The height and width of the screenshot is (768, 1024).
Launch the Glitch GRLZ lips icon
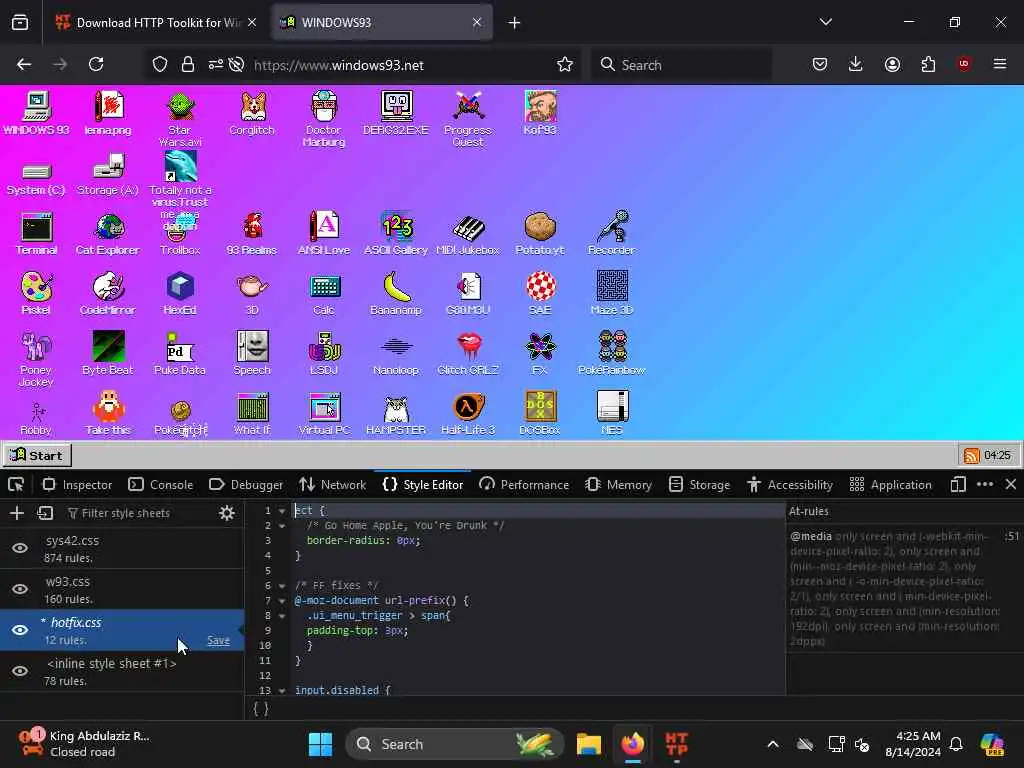pyautogui.click(x=468, y=353)
